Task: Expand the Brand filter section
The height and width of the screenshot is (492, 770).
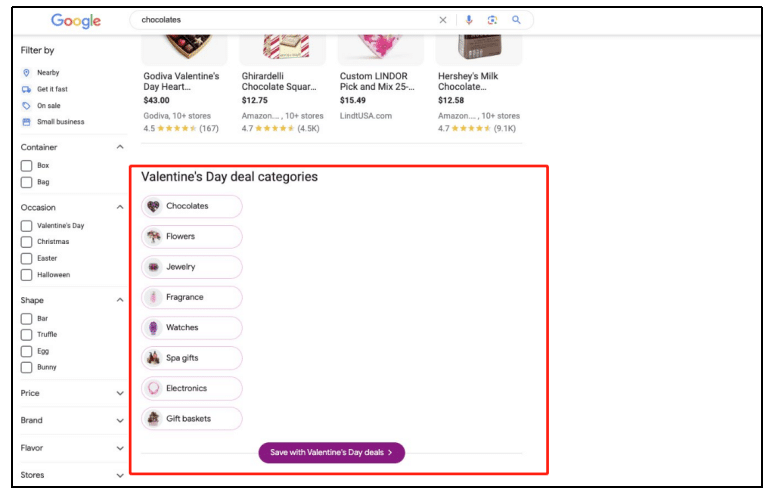Action: coord(120,421)
